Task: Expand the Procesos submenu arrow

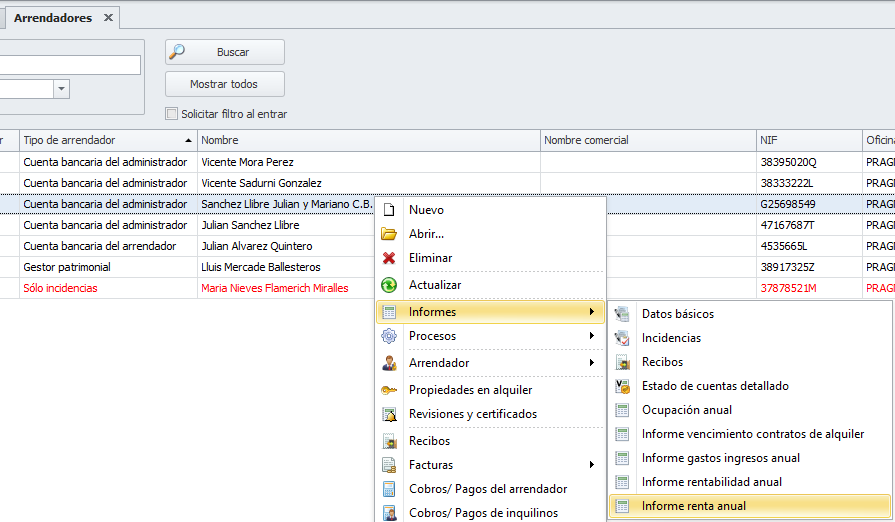Action: click(592, 335)
